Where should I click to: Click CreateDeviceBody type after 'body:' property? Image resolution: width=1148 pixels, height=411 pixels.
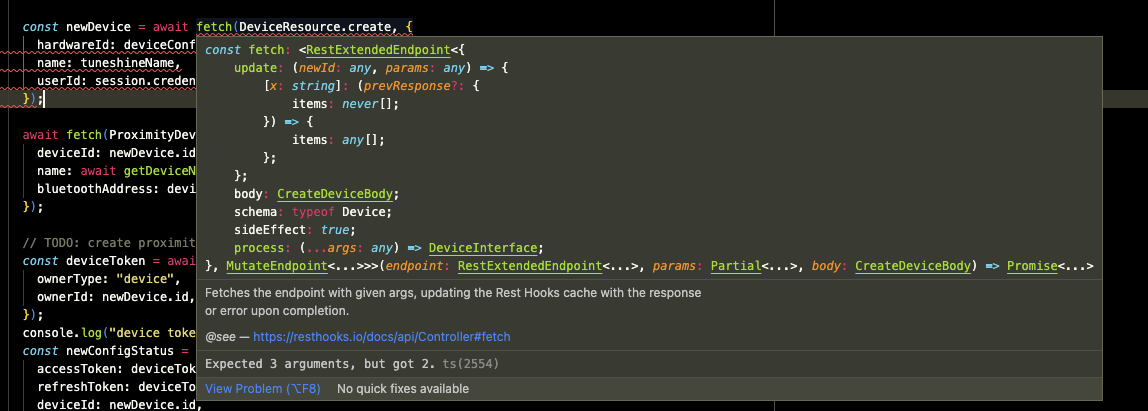point(335,194)
